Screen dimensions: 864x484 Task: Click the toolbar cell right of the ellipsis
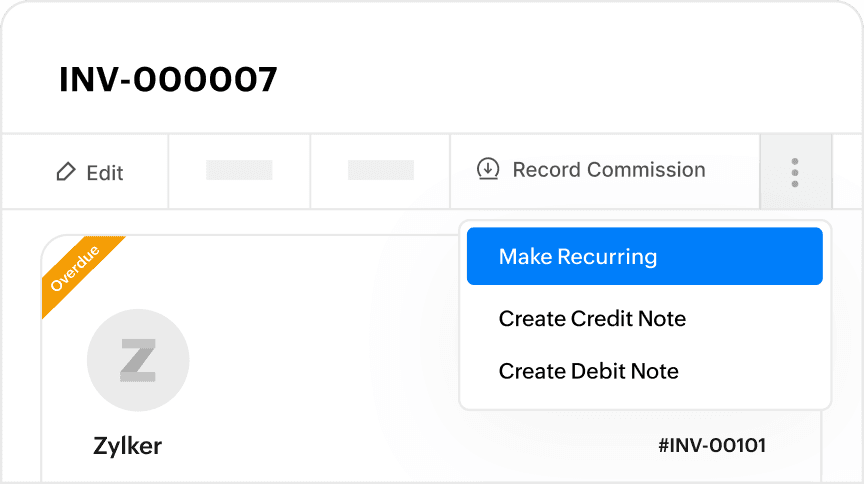tap(848, 172)
